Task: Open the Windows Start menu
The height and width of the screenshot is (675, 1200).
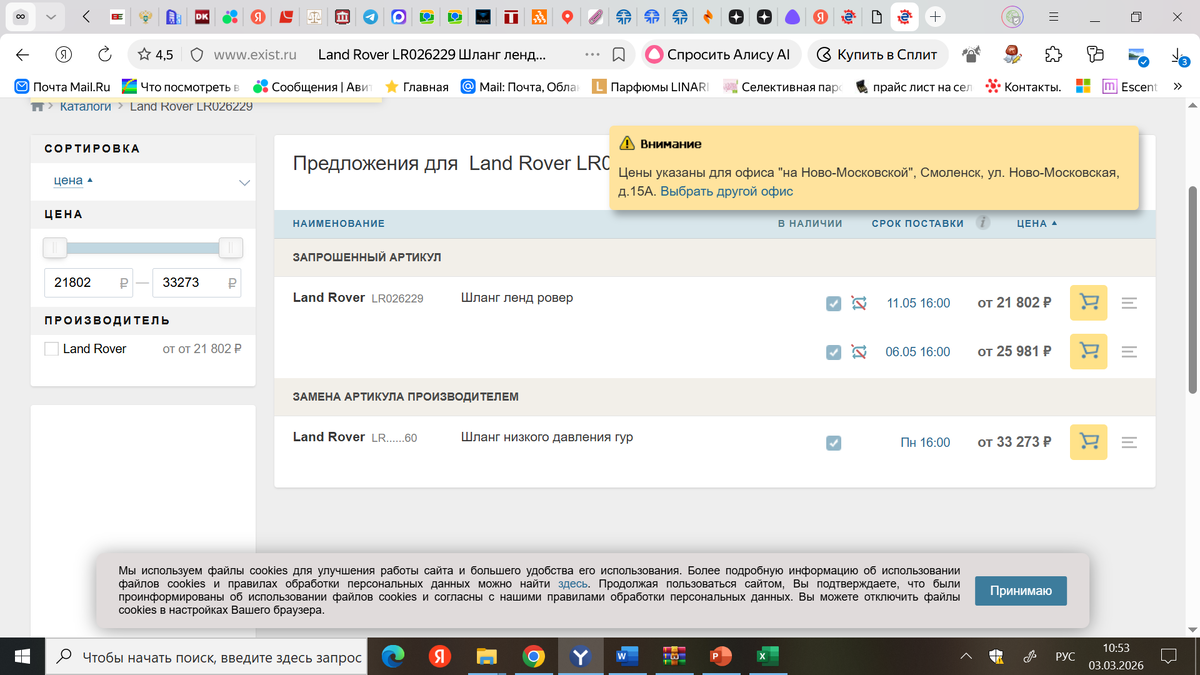Action: pos(23,656)
